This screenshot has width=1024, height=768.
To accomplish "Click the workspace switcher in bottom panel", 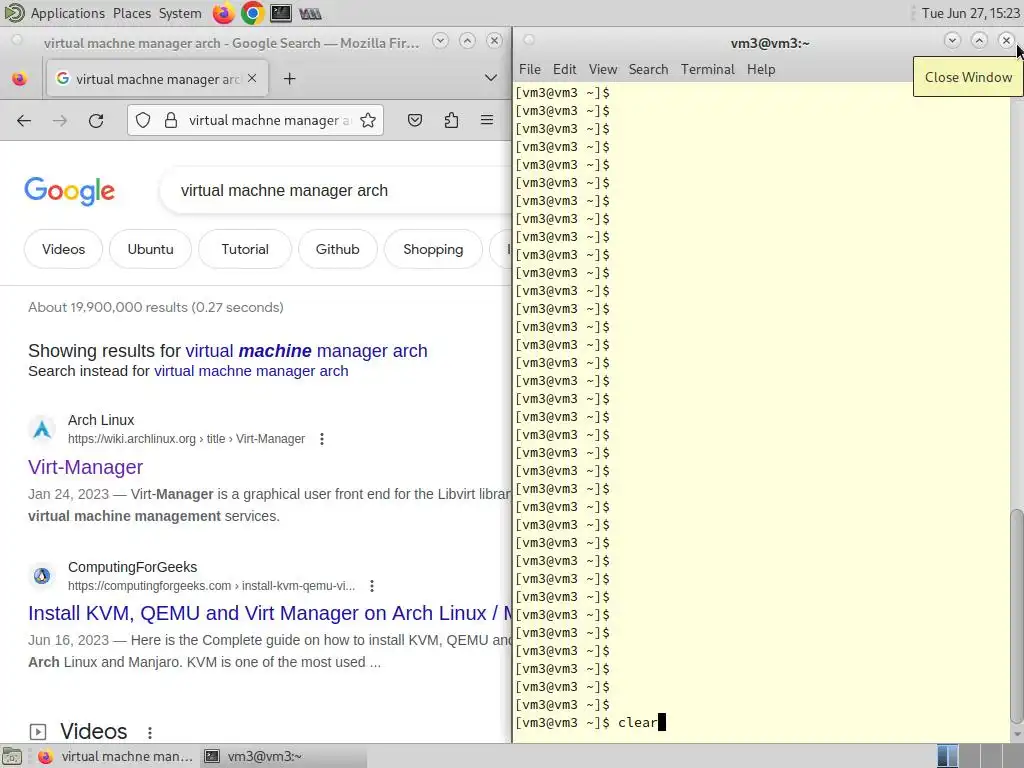I will coord(979,756).
